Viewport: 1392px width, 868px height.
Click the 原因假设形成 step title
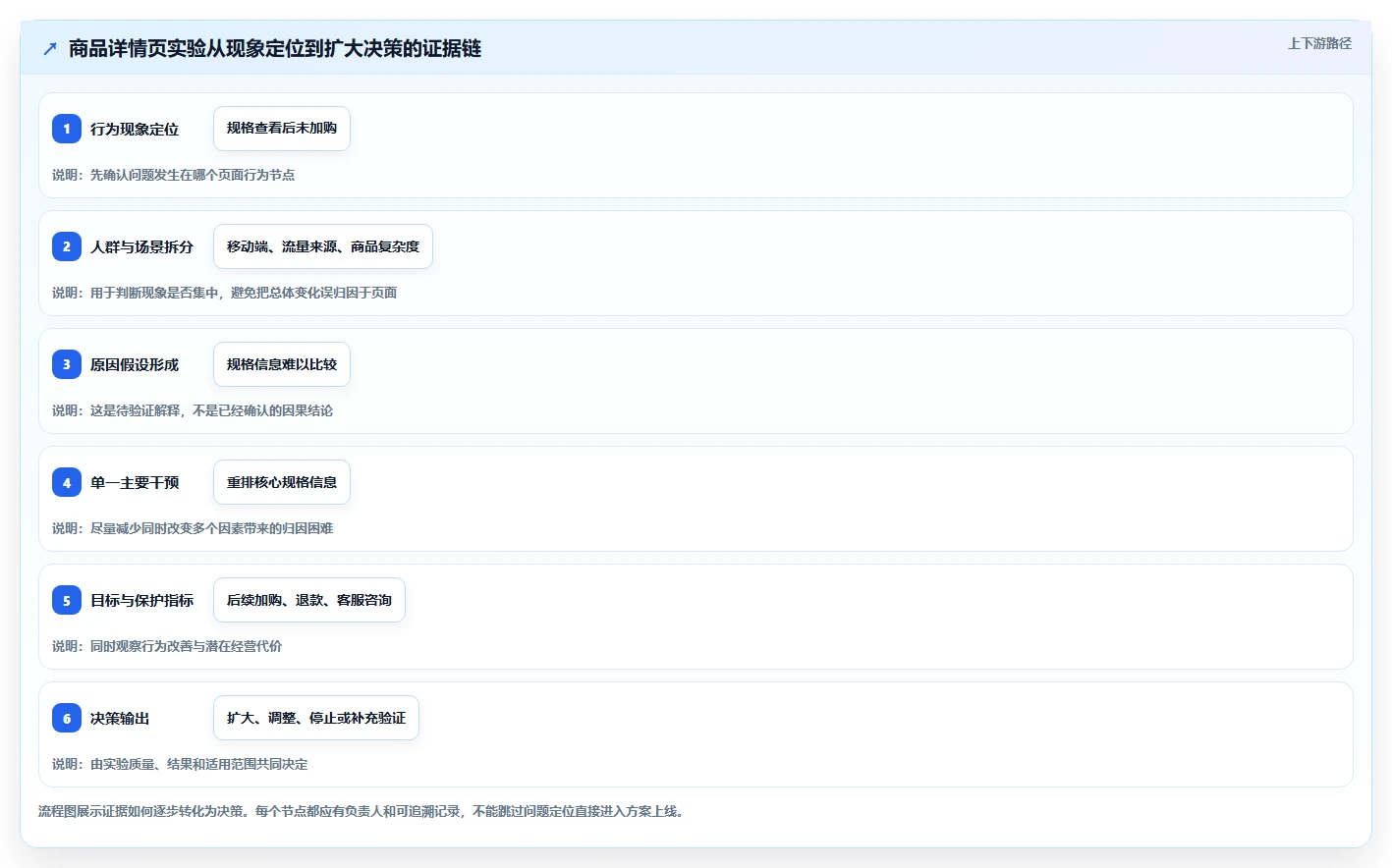click(x=135, y=364)
